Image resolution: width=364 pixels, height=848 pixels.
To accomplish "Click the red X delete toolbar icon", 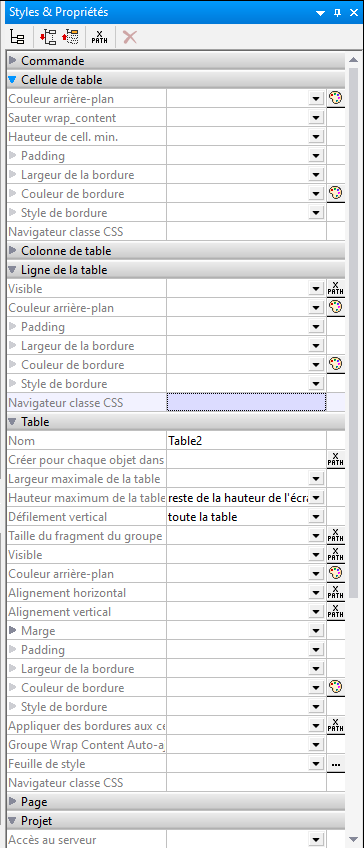I will click(130, 37).
